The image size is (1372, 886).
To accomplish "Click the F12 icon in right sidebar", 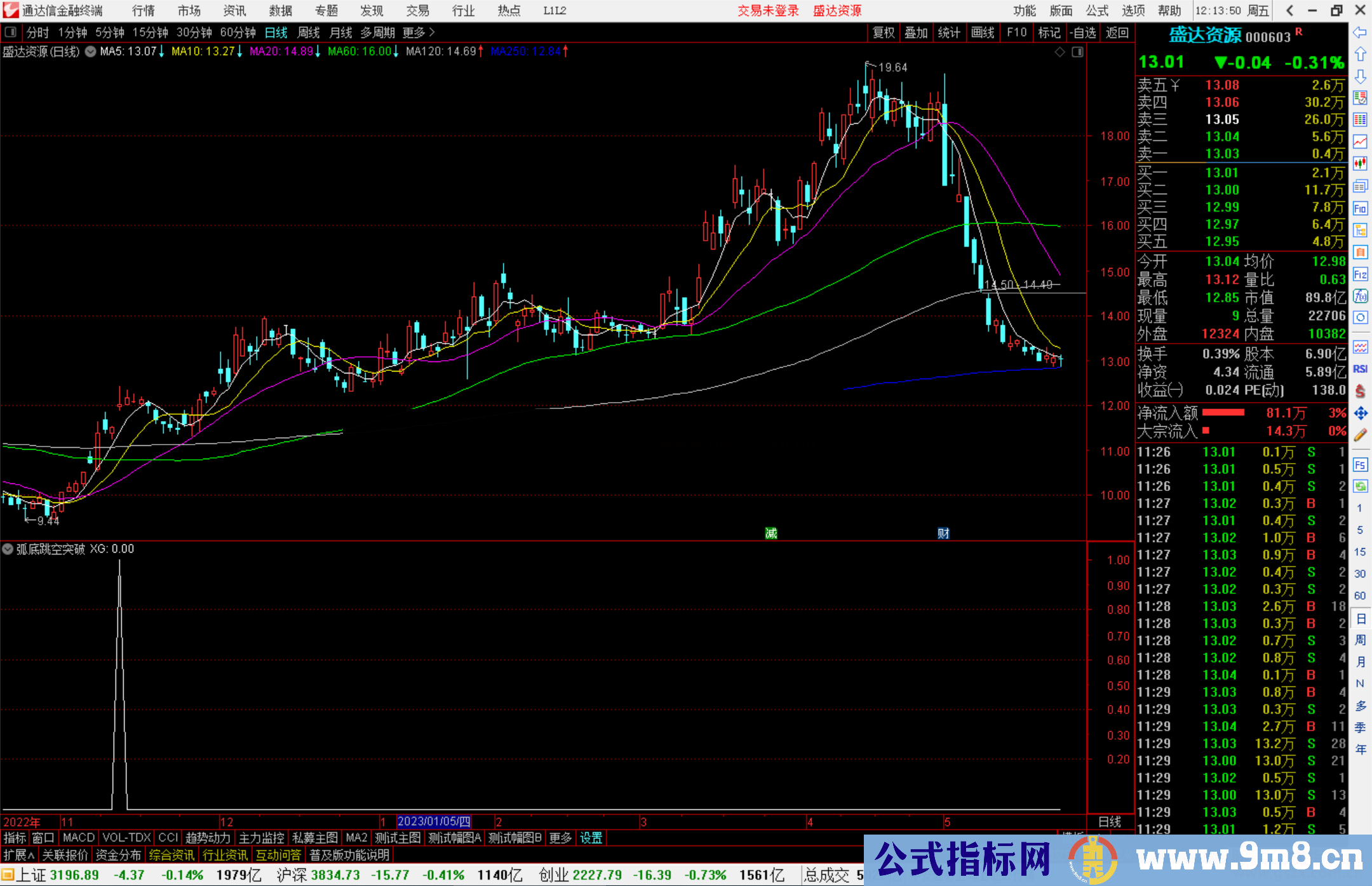I will 1360,274.
